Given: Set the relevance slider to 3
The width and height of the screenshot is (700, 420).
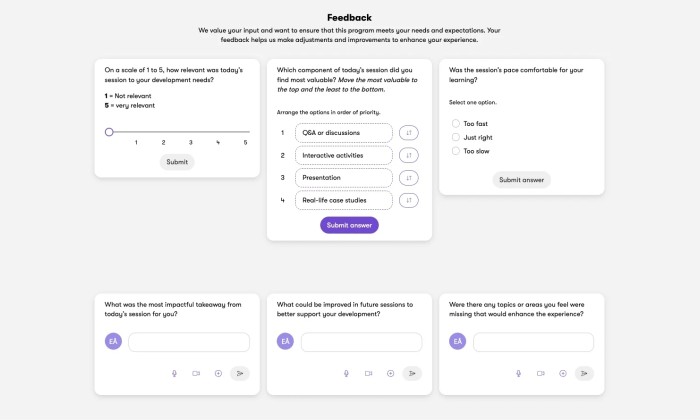Looking at the screenshot, I should tap(191, 131).
